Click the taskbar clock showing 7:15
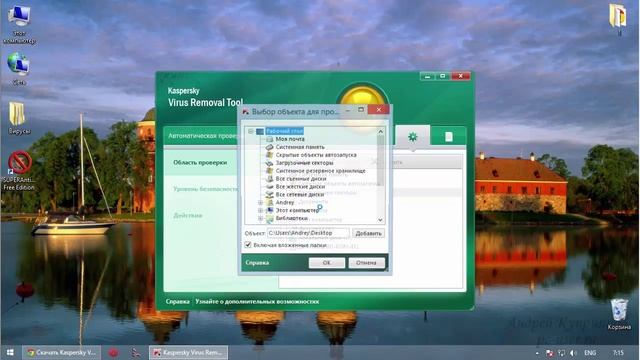 pos(618,353)
